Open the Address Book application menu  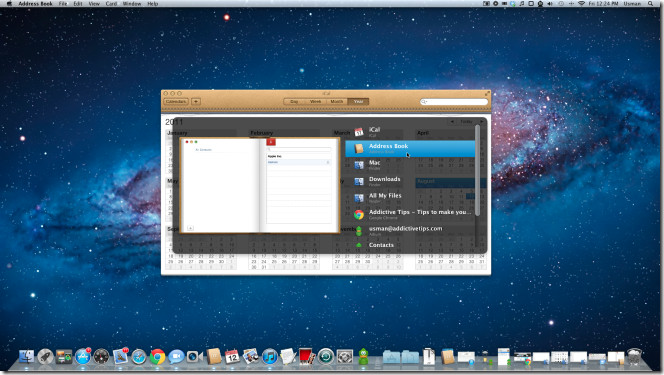(35, 3)
